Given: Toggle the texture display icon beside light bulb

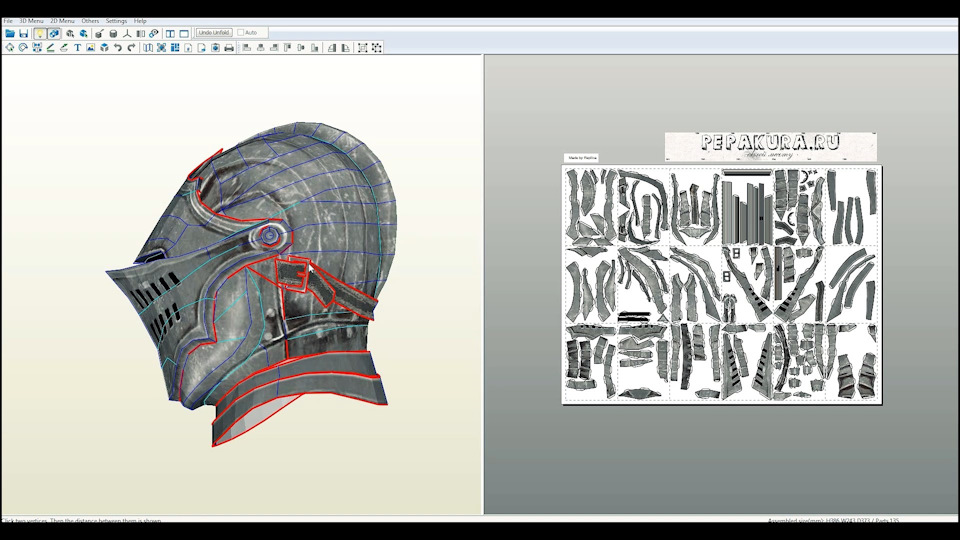Looking at the screenshot, I should click(x=54, y=33).
